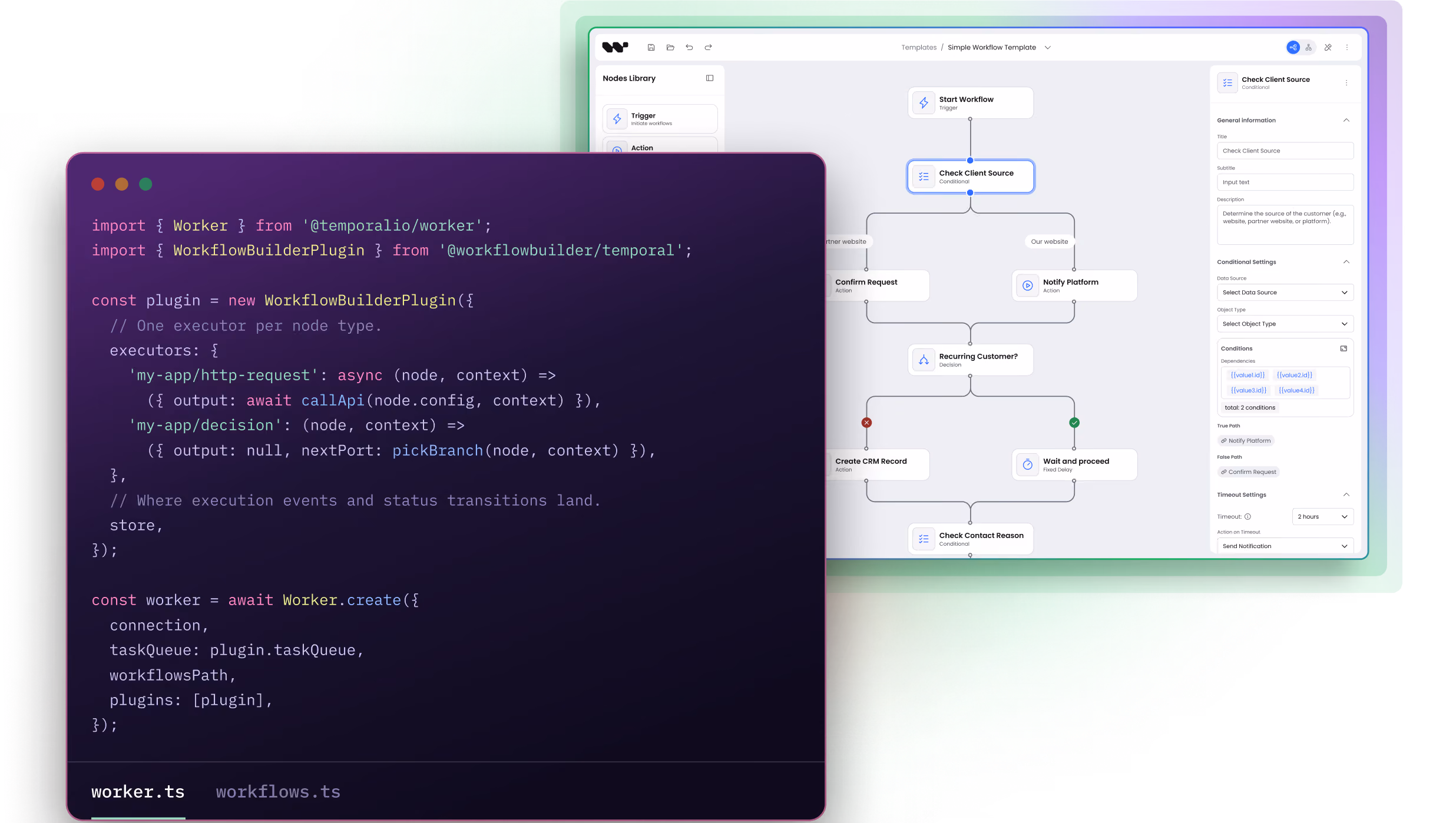This screenshot has height=823, width=1456.
Task: Click the Timeout info icon
Action: point(1247,516)
